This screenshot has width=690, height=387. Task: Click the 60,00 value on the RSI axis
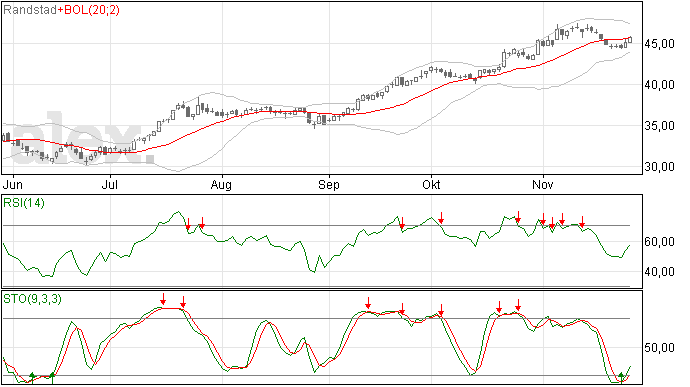pyautogui.click(x=659, y=242)
